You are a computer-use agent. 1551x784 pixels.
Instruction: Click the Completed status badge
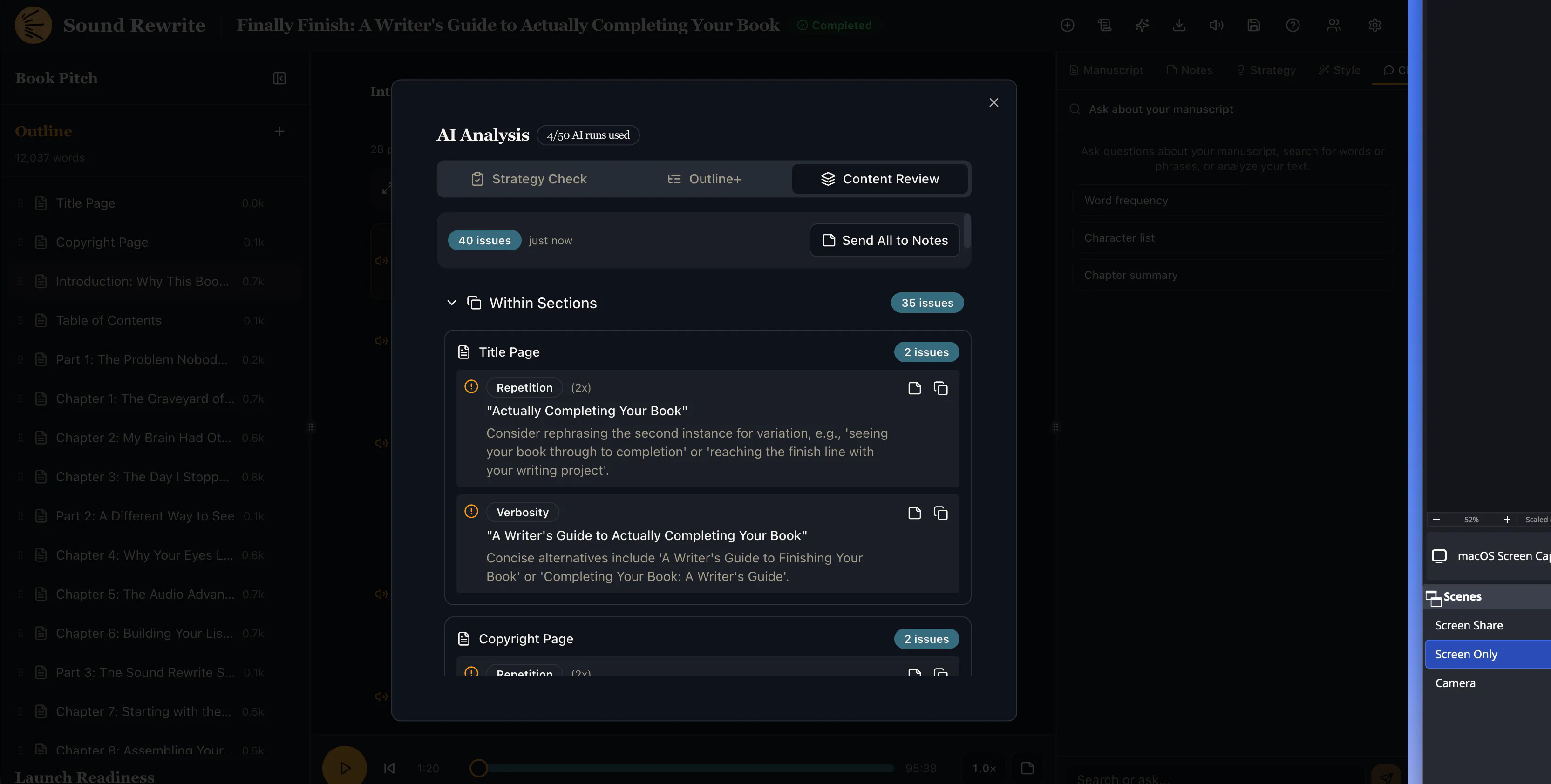pyautogui.click(x=835, y=25)
